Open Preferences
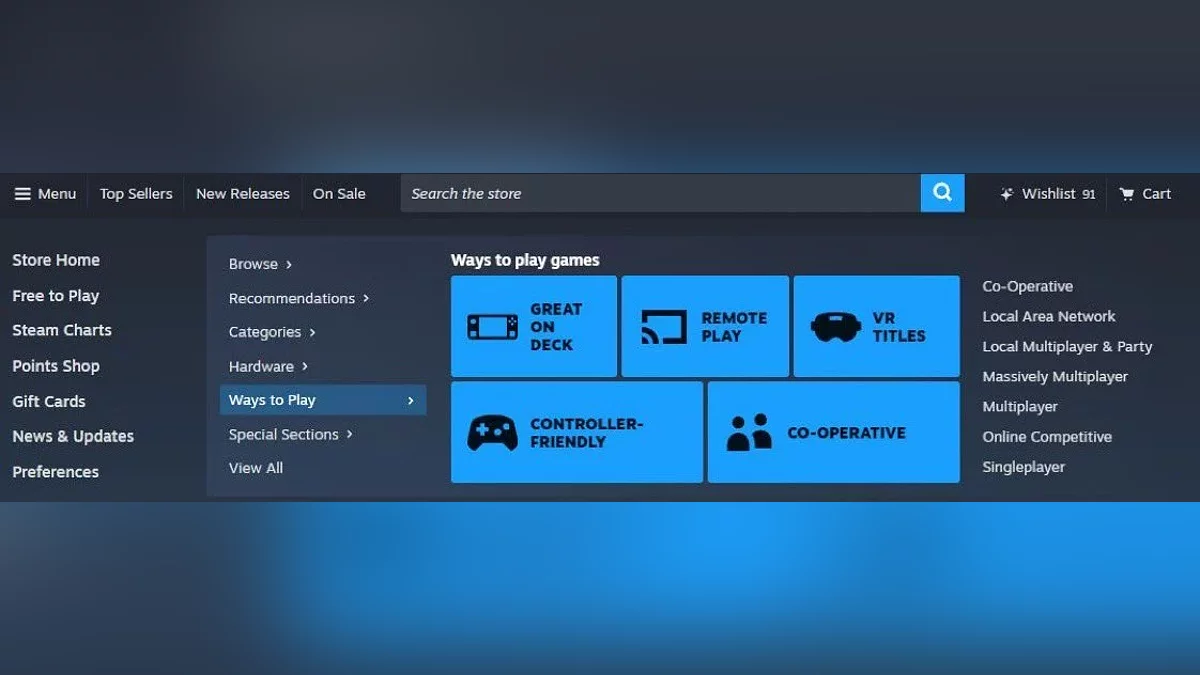Screen dimensions: 1200x675 pyautogui.click(x=56, y=472)
